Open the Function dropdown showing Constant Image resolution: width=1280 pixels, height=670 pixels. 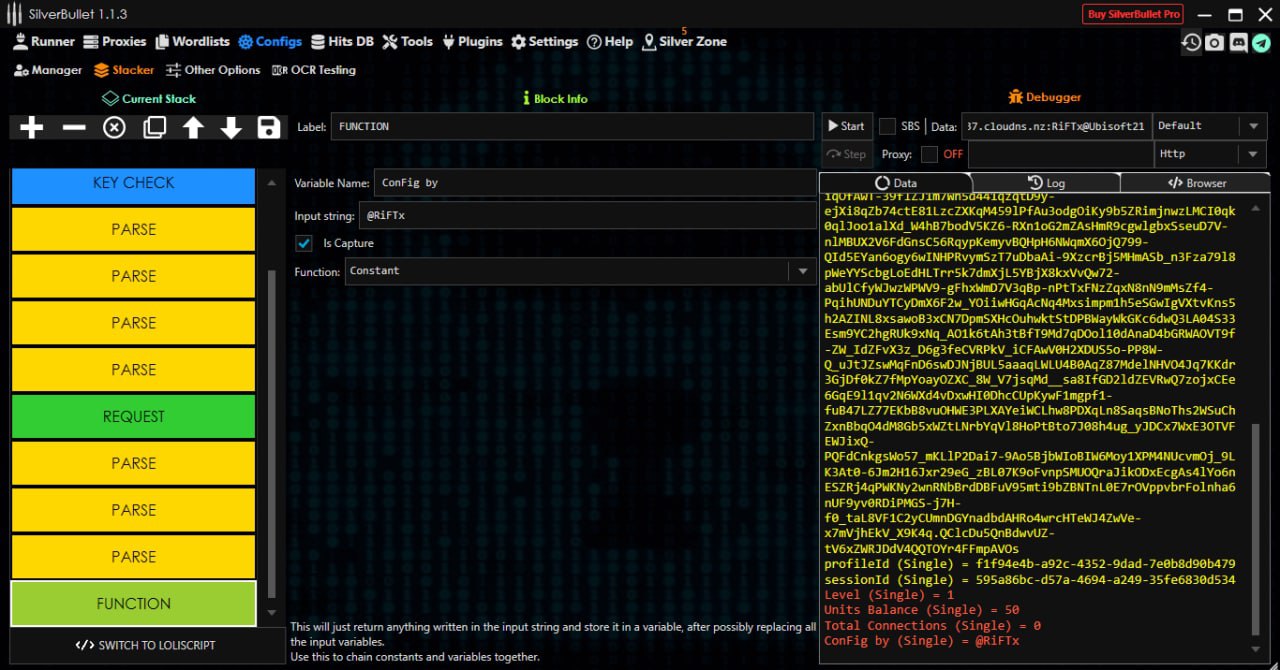coord(802,271)
